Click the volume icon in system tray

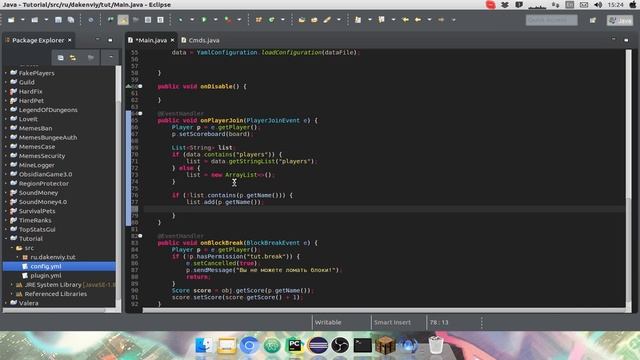[598, 5]
